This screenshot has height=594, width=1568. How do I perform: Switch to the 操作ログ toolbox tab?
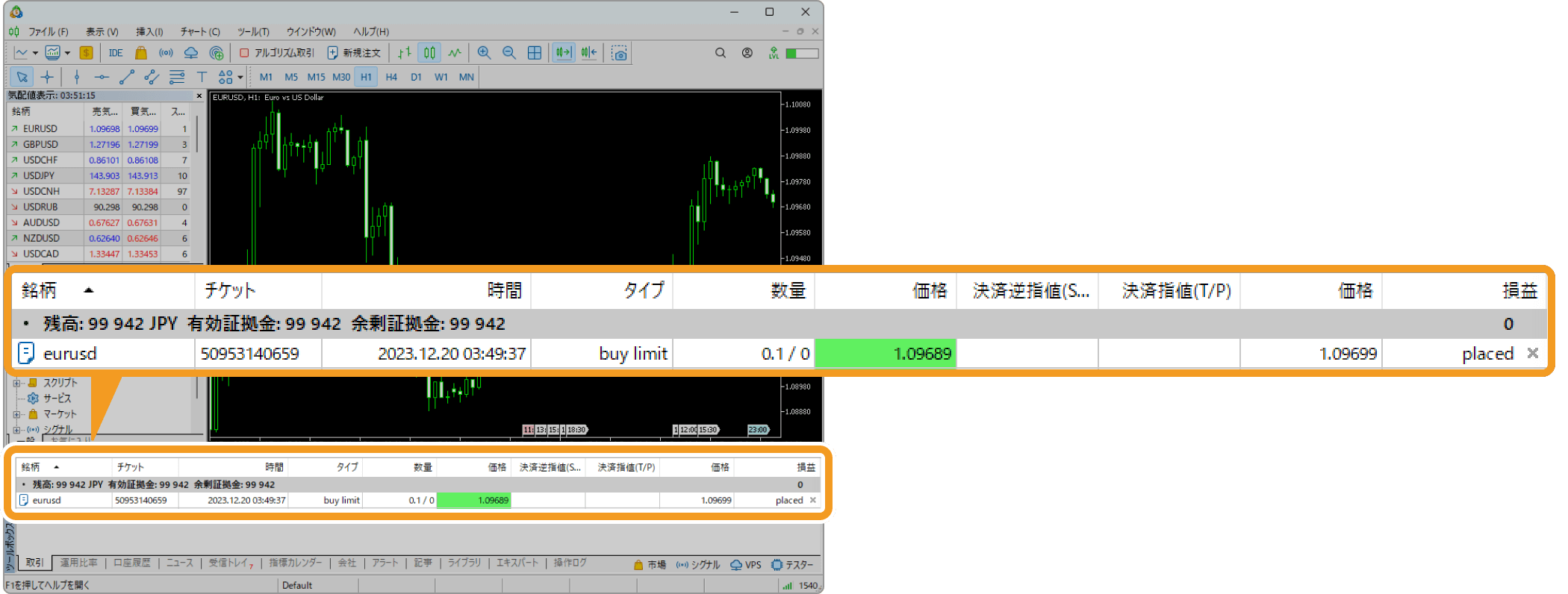click(x=570, y=563)
